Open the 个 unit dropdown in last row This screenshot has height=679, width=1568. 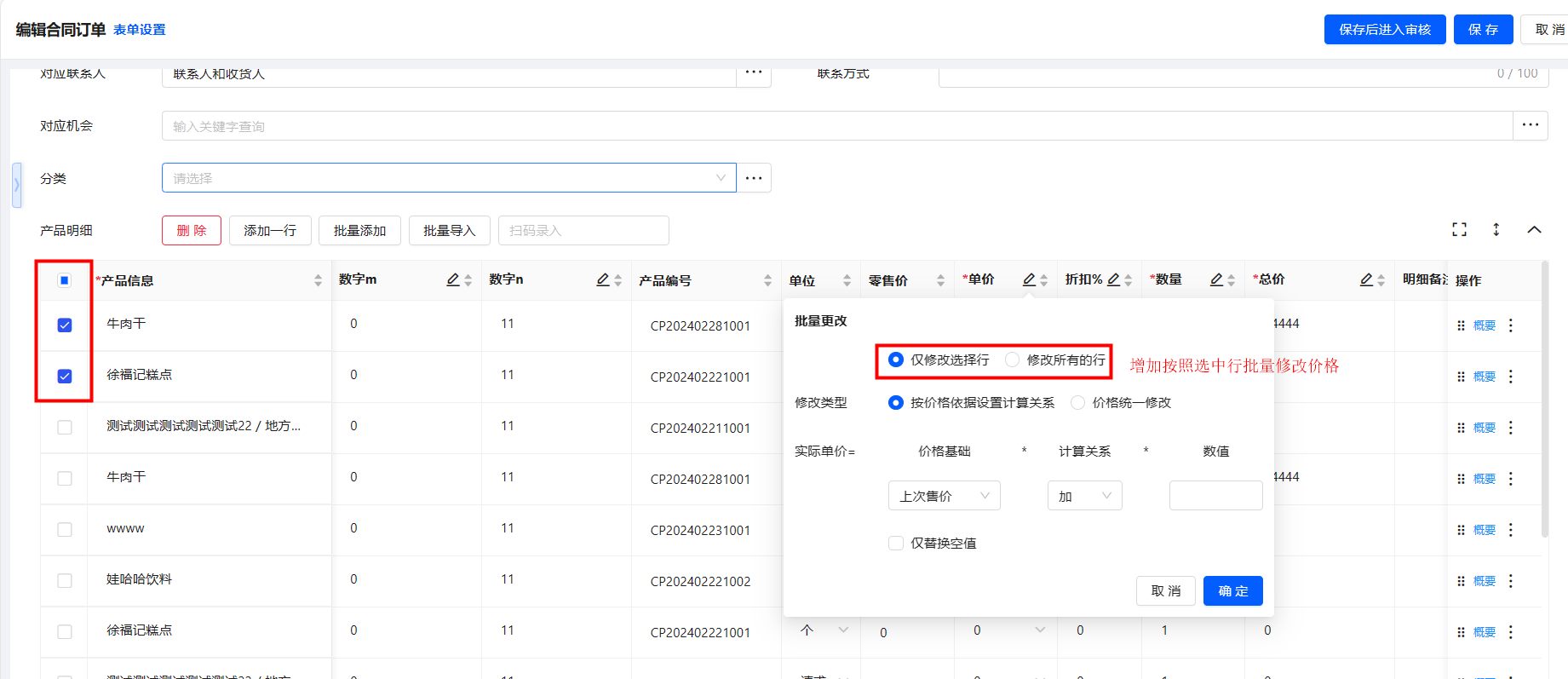tap(824, 630)
